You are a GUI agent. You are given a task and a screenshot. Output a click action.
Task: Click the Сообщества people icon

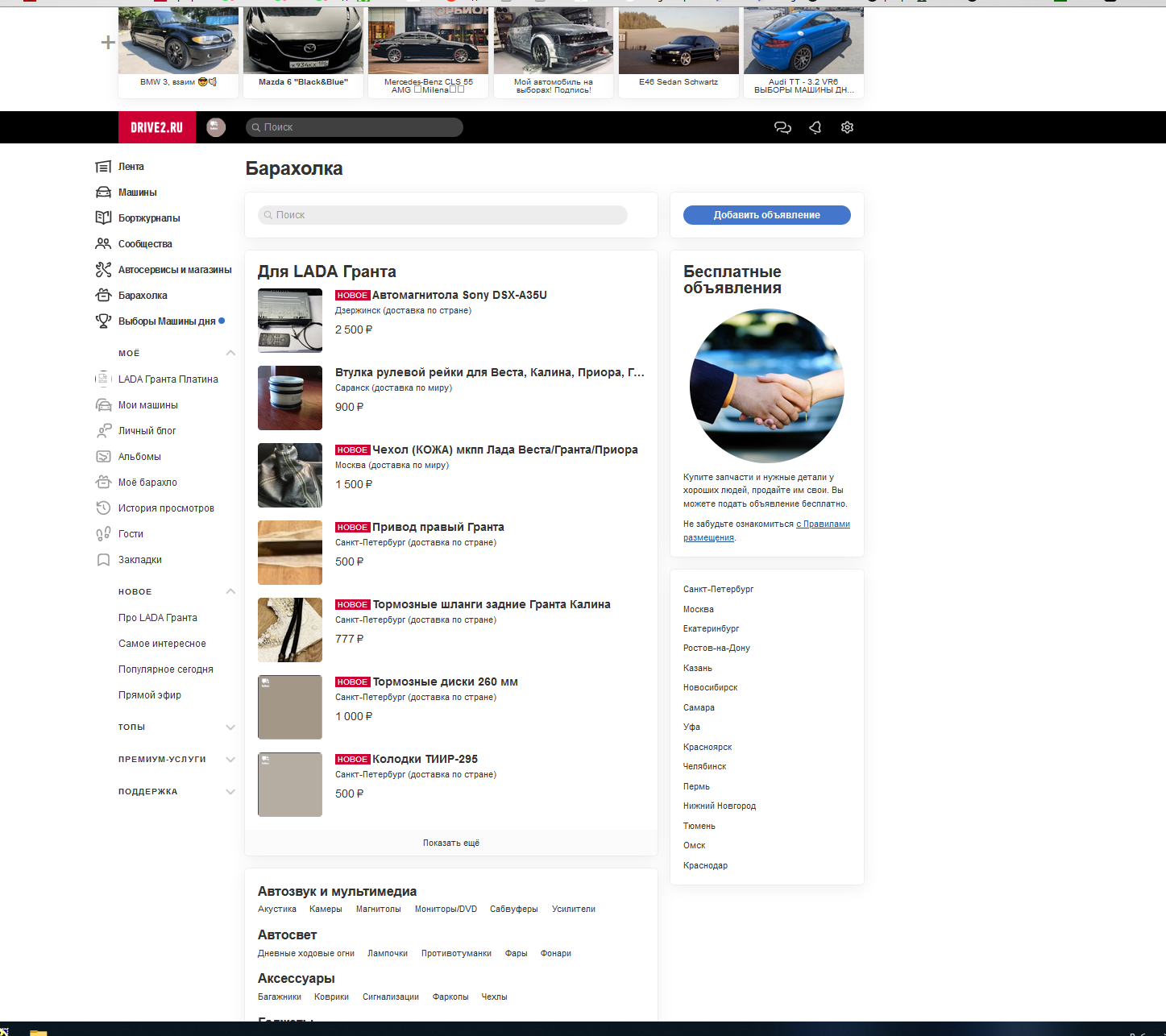(x=103, y=244)
